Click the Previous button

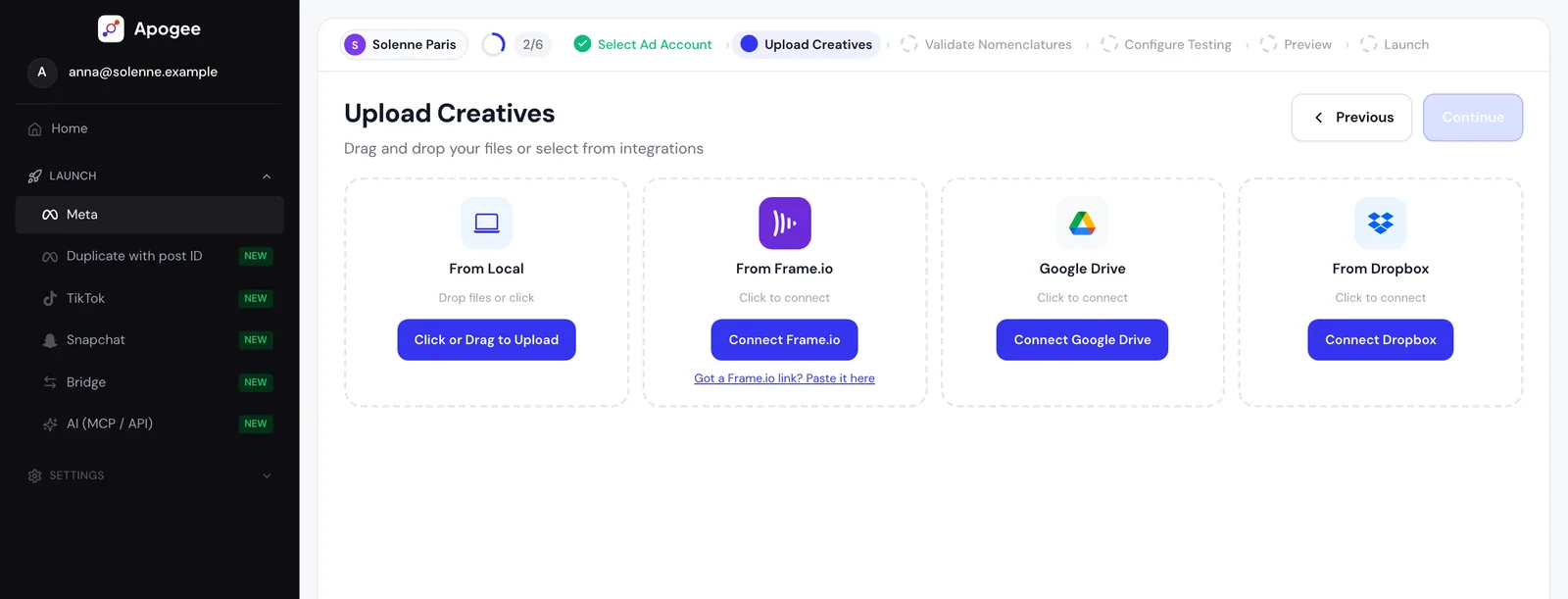point(1351,118)
